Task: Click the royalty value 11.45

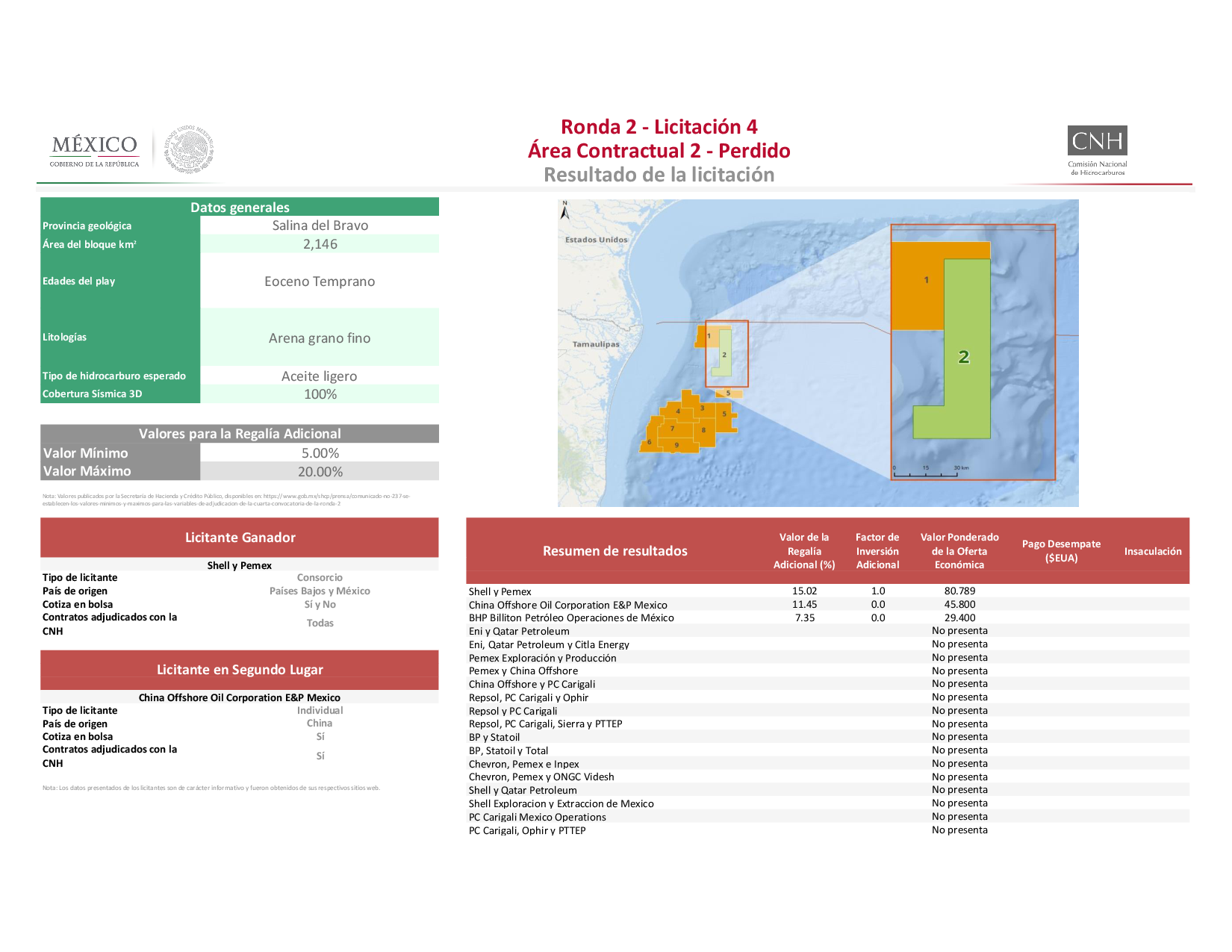Action: 804,605
